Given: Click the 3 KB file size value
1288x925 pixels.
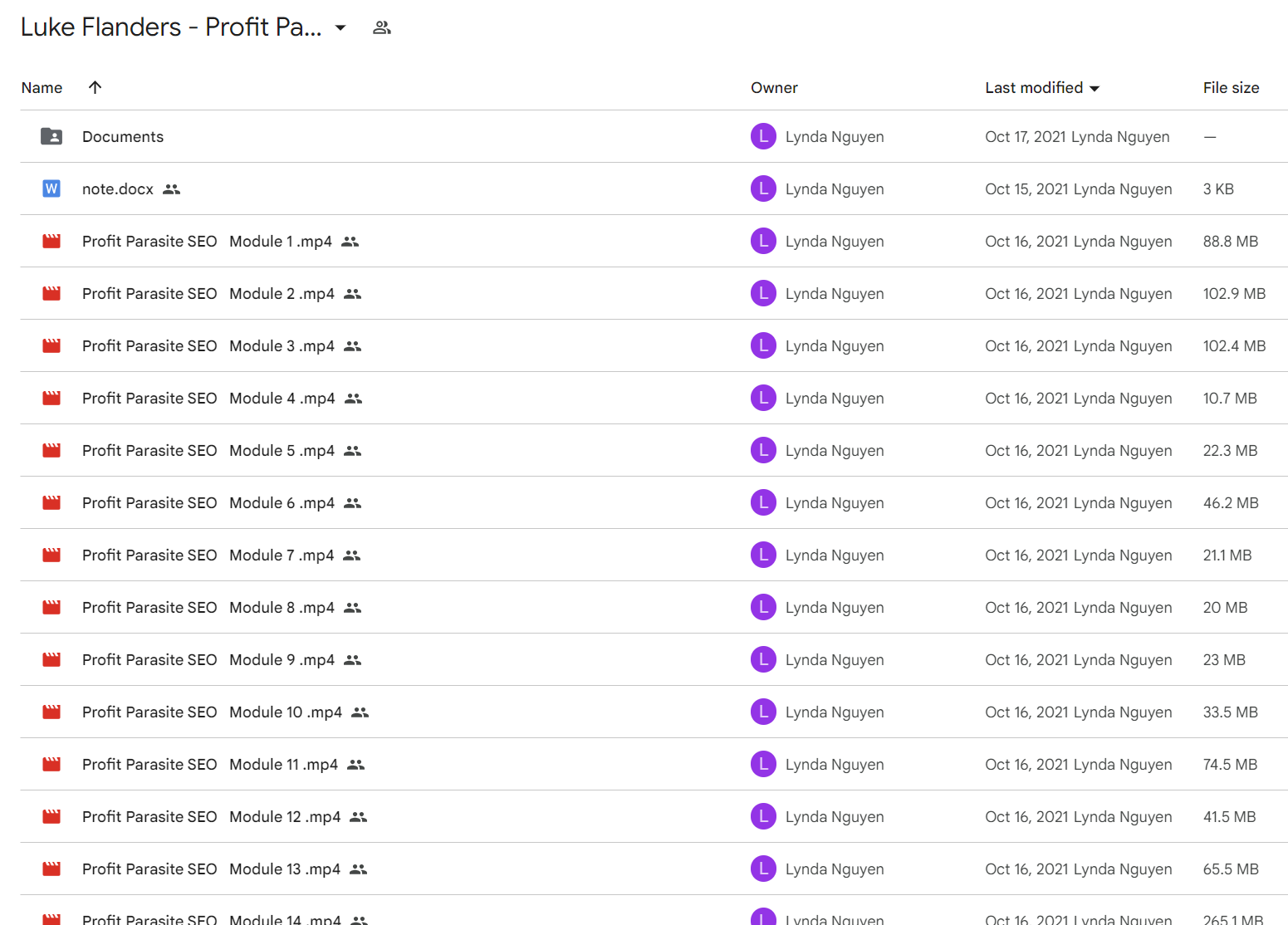Looking at the screenshot, I should pos(1218,189).
